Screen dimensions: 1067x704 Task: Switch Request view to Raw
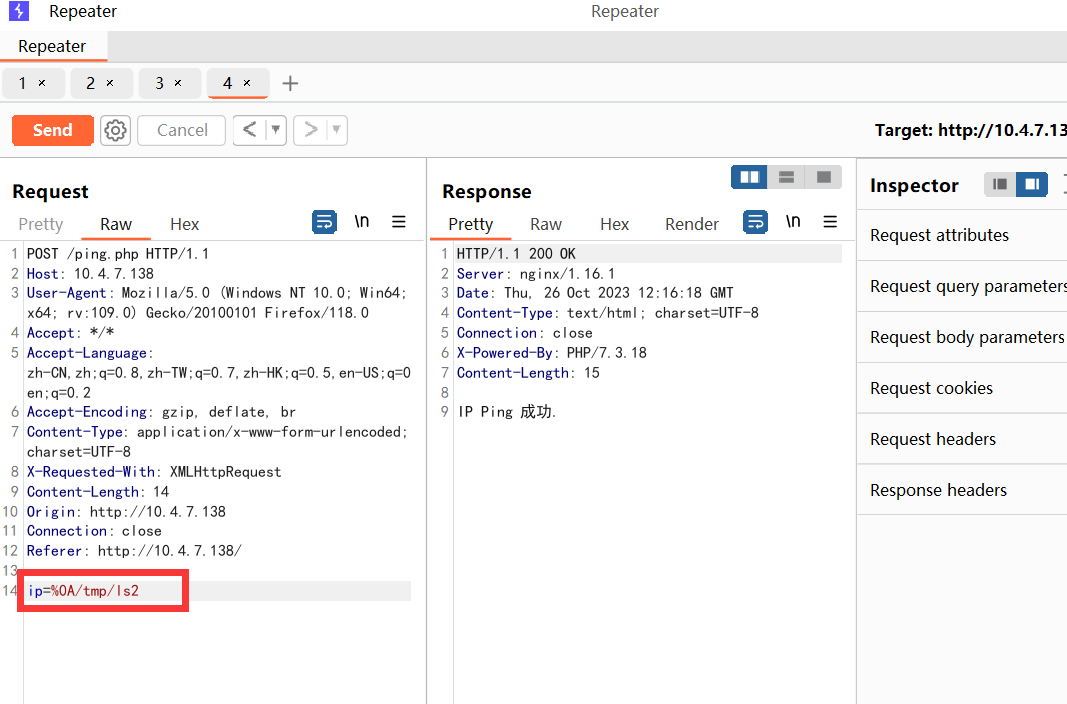click(x=116, y=224)
